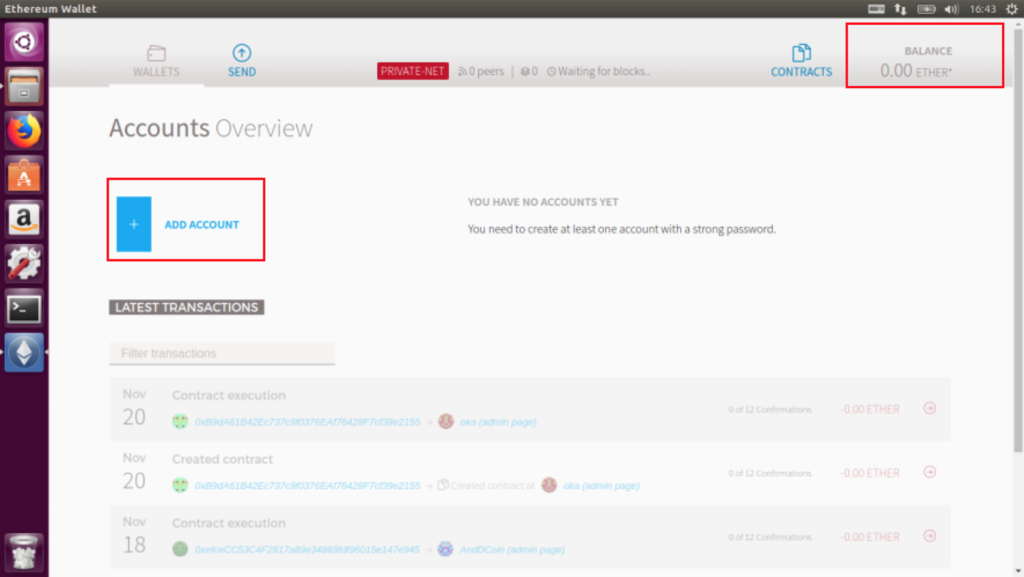The width and height of the screenshot is (1024, 577).
Task: Click the PRIVATE-NET badge
Action: 413,71
